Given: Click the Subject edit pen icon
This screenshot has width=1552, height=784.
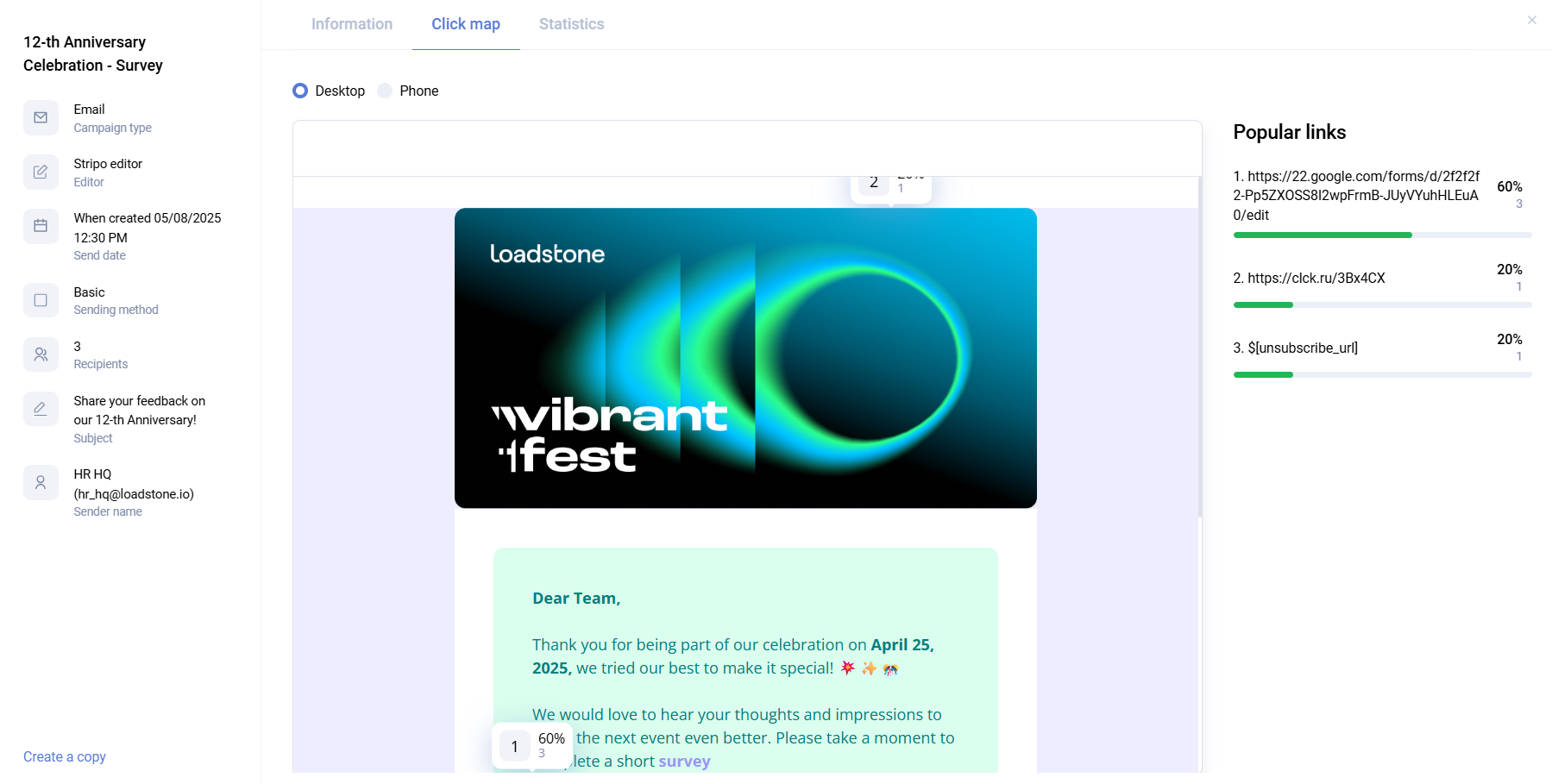Looking at the screenshot, I should (x=41, y=409).
